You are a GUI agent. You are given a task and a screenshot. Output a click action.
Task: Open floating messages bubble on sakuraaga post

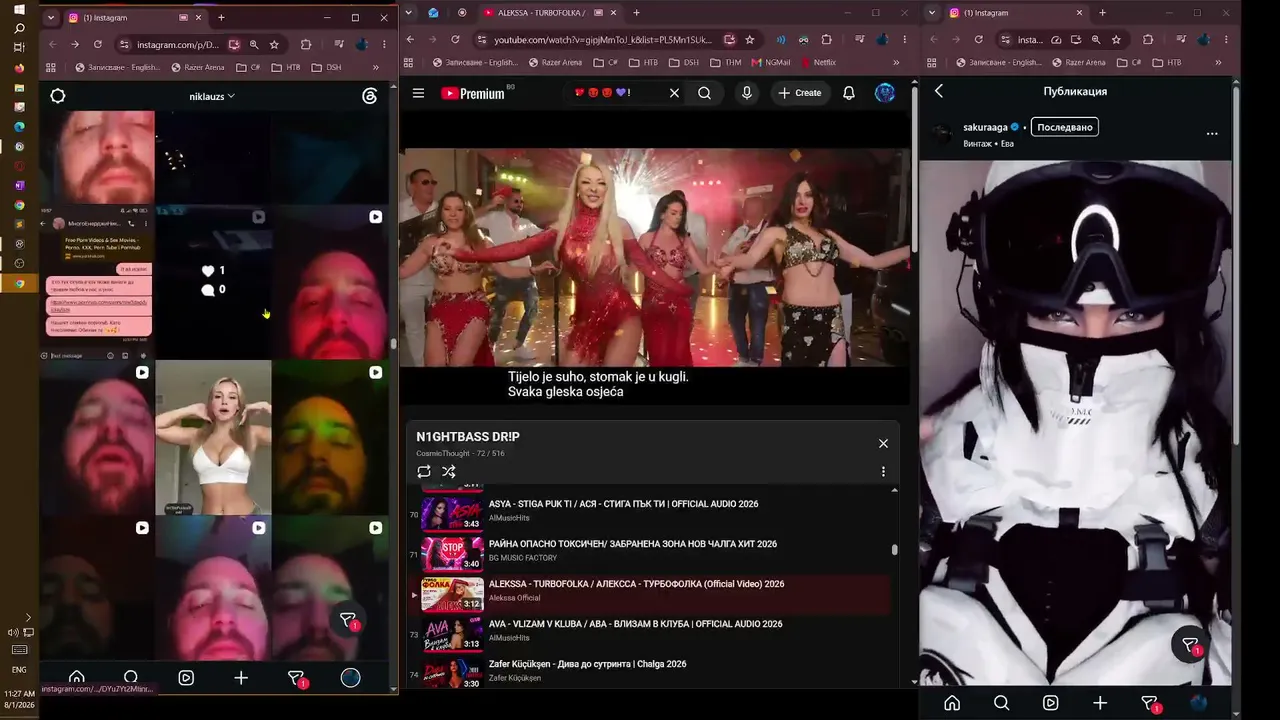(x=1190, y=645)
